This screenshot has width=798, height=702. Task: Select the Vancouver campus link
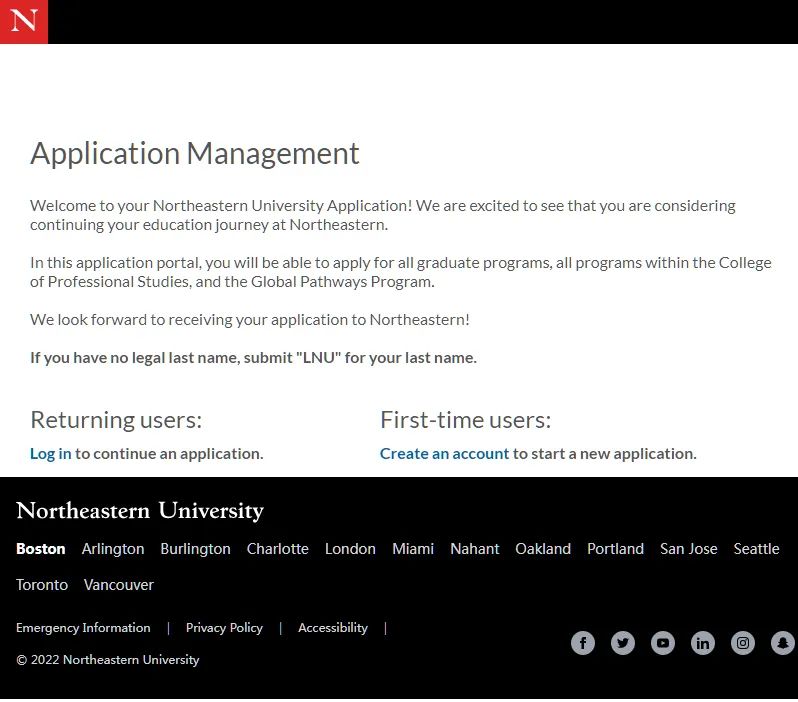(x=119, y=584)
